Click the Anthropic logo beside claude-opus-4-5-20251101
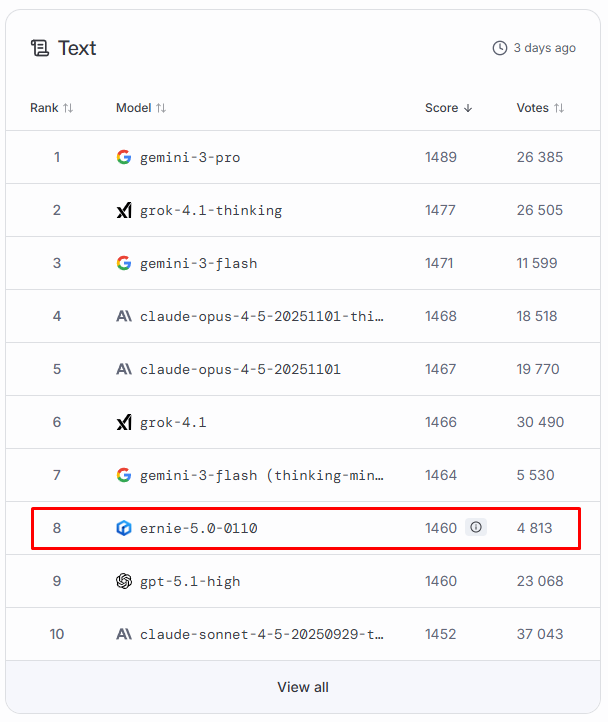The width and height of the screenshot is (608, 722). (124, 369)
